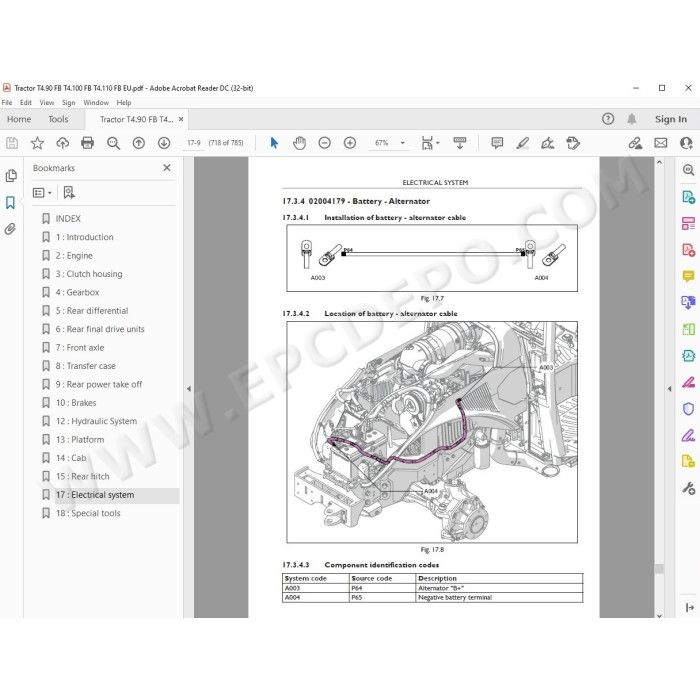This screenshot has height=700, width=700.
Task: Open the Help menu
Action: click(124, 102)
